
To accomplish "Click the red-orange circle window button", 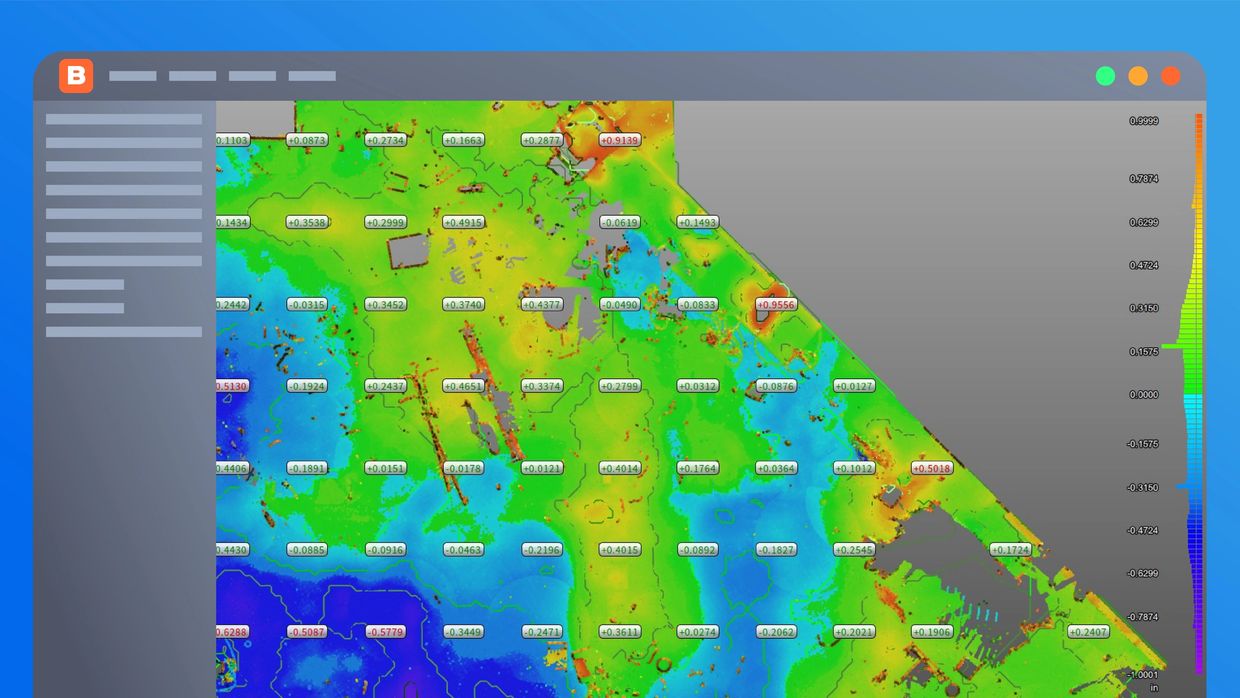I will [1171, 76].
